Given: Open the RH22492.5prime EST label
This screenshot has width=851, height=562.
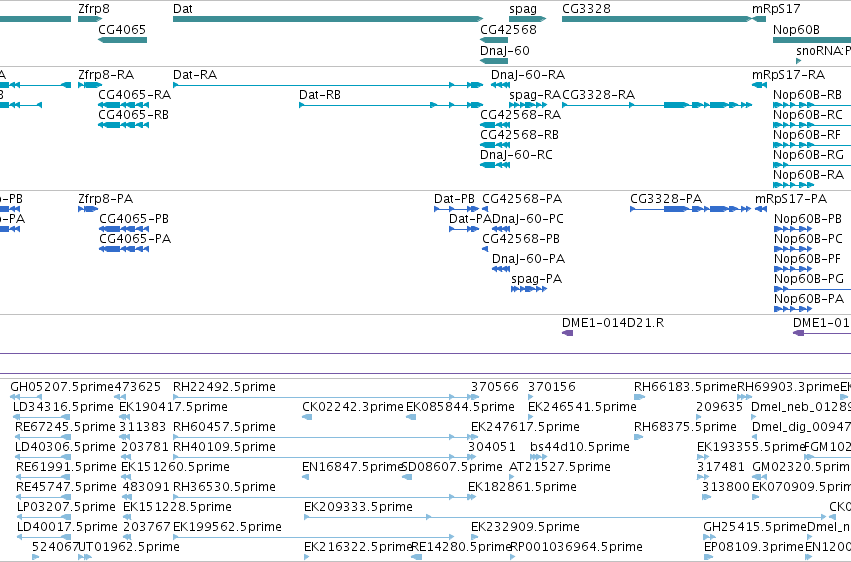Looking at the screenshot, I should 224,387.
